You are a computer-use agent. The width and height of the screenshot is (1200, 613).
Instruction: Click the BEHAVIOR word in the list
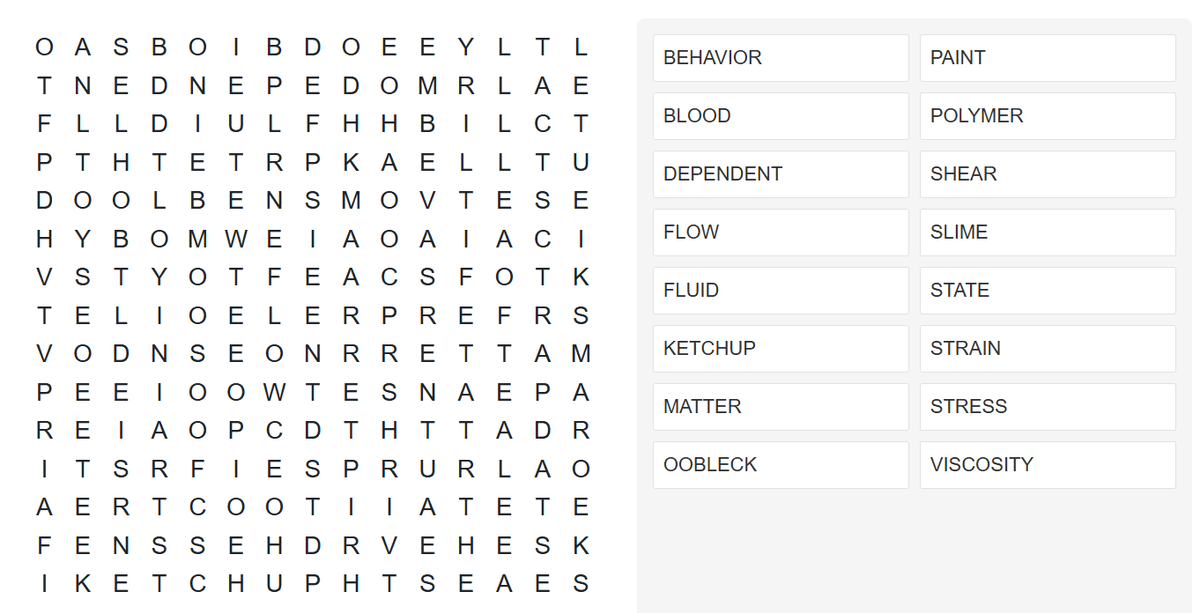[780, 58]
